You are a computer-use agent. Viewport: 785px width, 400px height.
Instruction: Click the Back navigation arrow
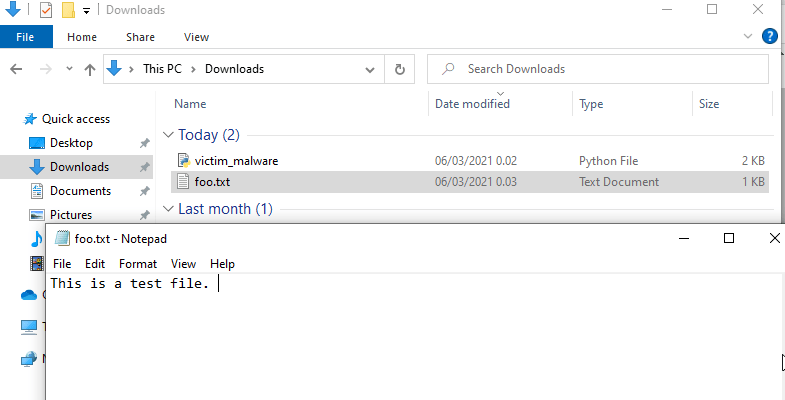click(17, 69)
